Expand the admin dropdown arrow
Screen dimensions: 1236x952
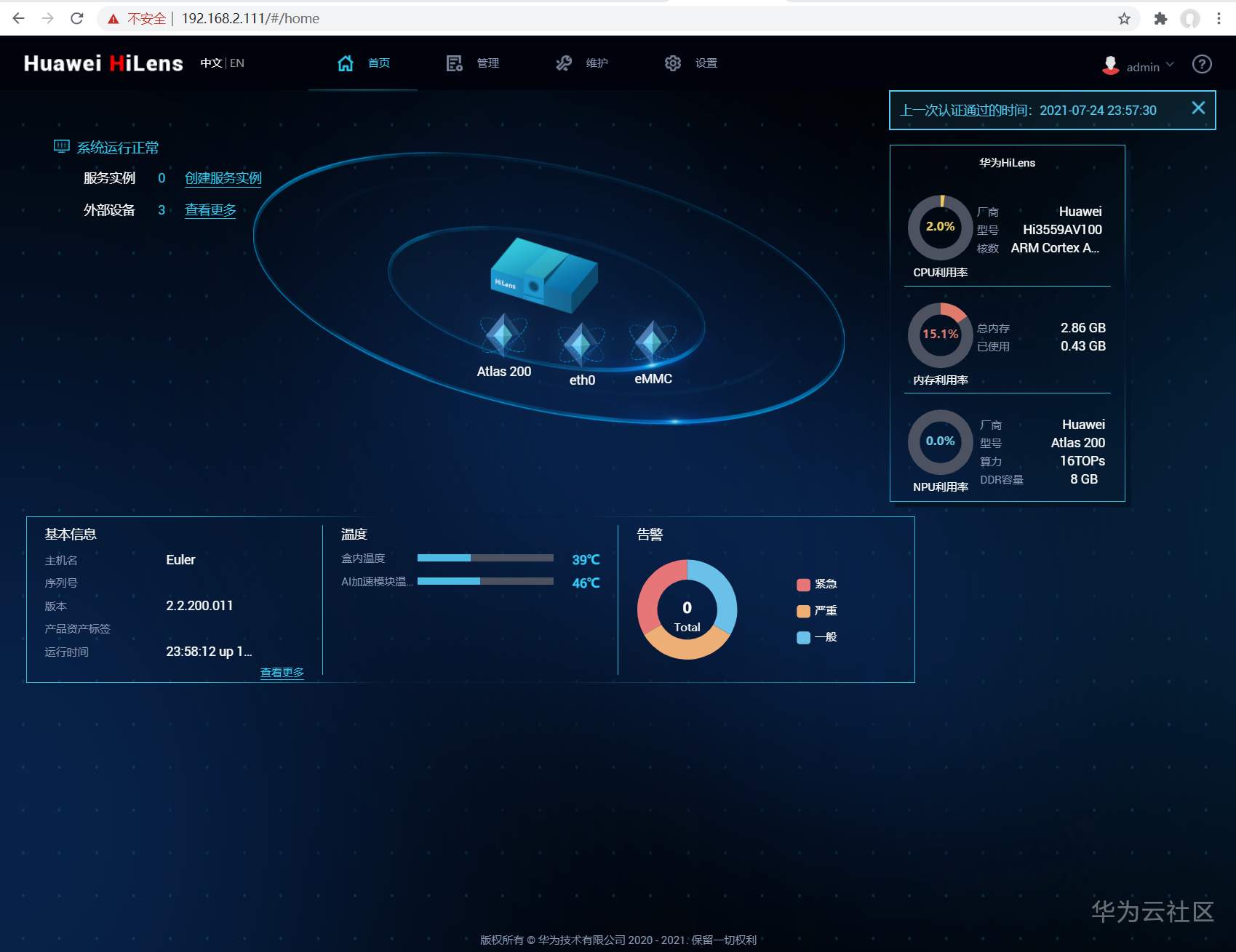(1170, 65)
